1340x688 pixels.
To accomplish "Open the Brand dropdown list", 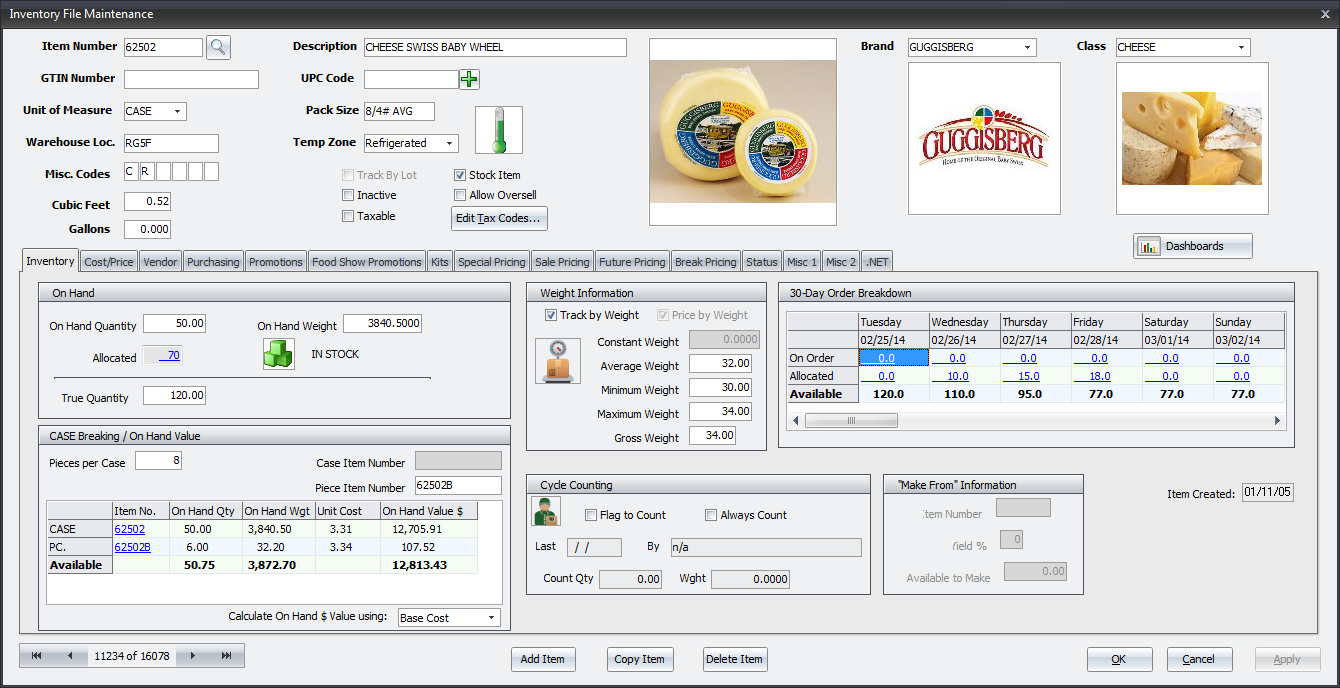I will pyautogui.click(x=1027, y=47).
